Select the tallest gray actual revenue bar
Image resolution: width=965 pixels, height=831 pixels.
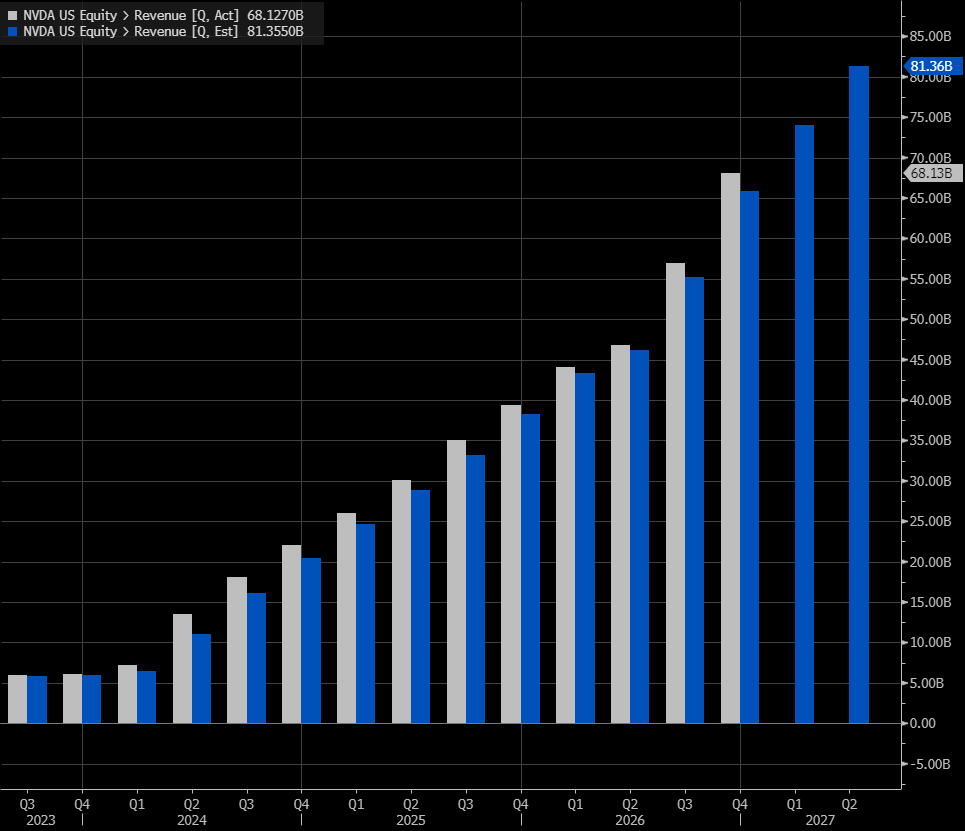click(x=731, y=448)
